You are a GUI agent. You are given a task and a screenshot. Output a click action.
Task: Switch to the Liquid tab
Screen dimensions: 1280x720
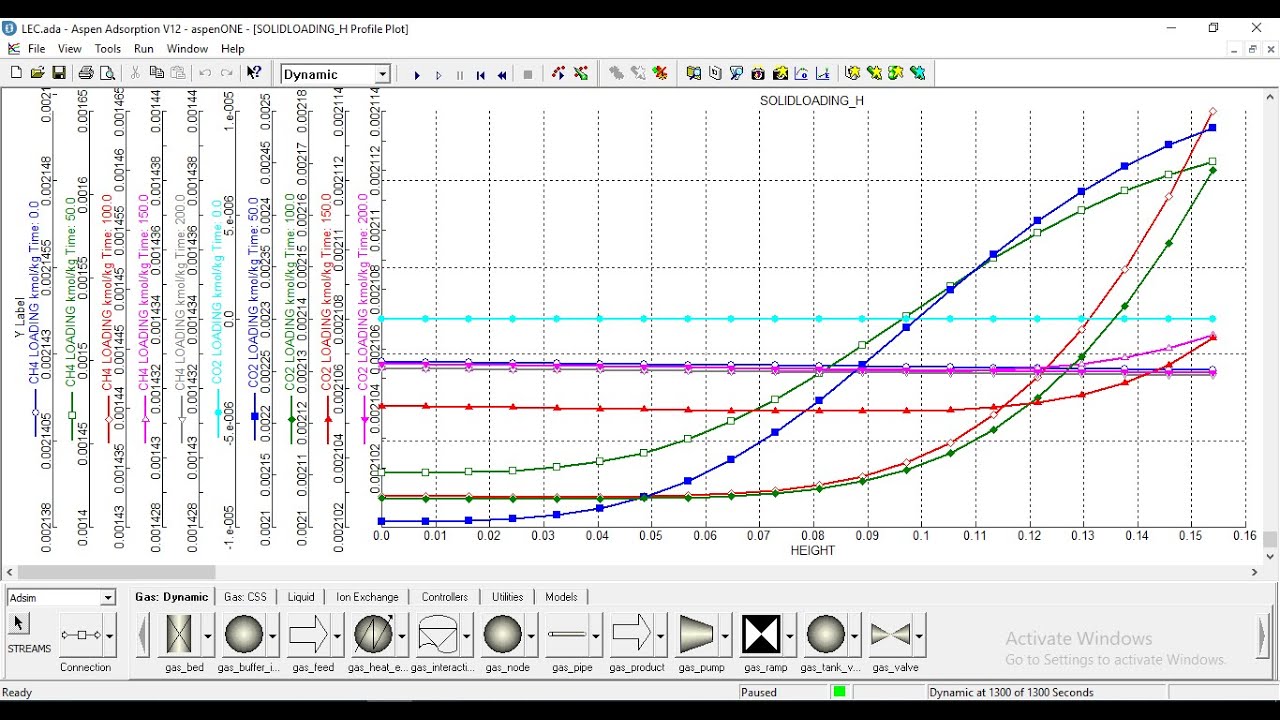pos(301,597)
